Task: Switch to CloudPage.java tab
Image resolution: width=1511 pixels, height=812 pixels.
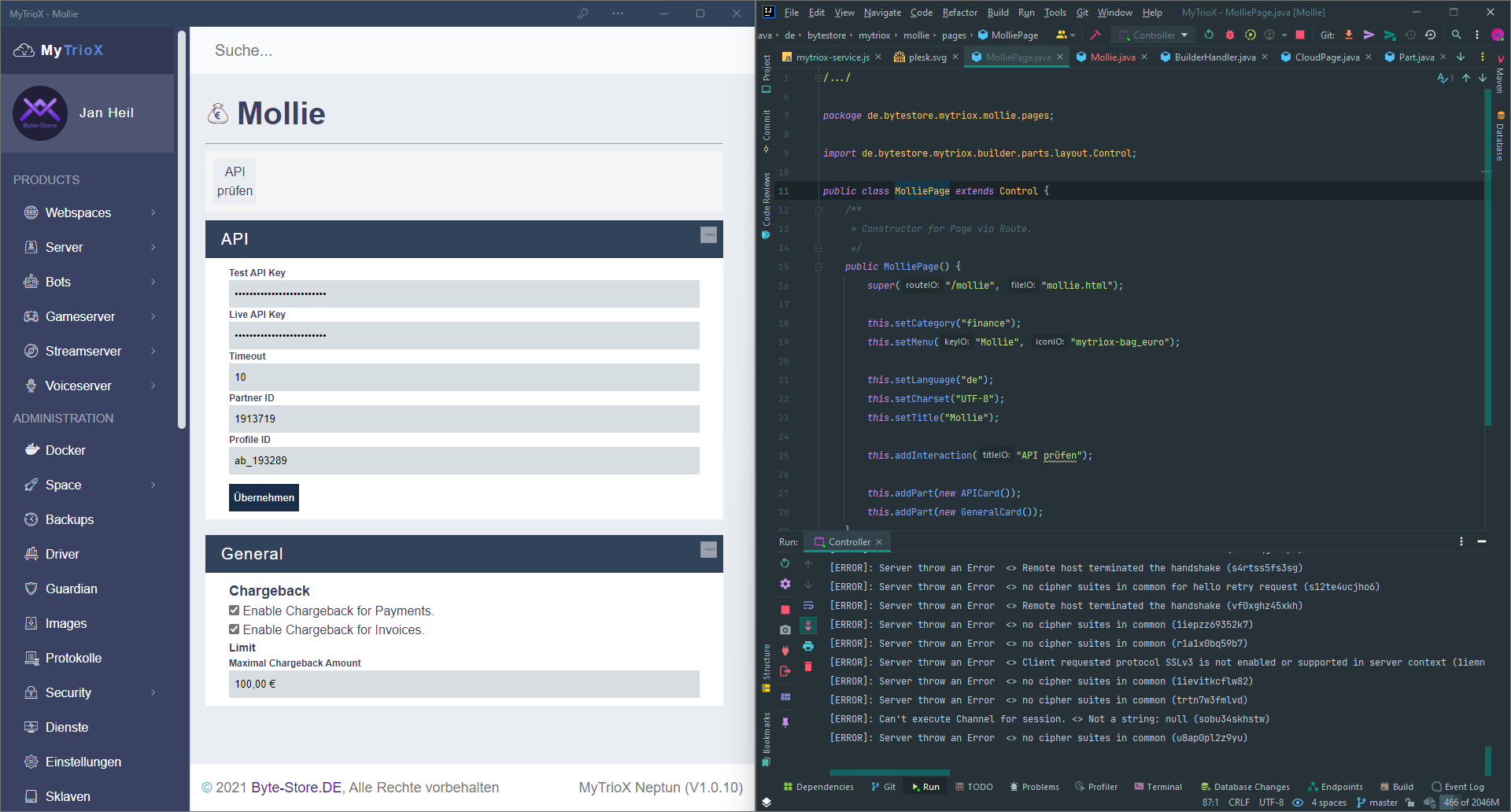Action: tap(1327, 57)
